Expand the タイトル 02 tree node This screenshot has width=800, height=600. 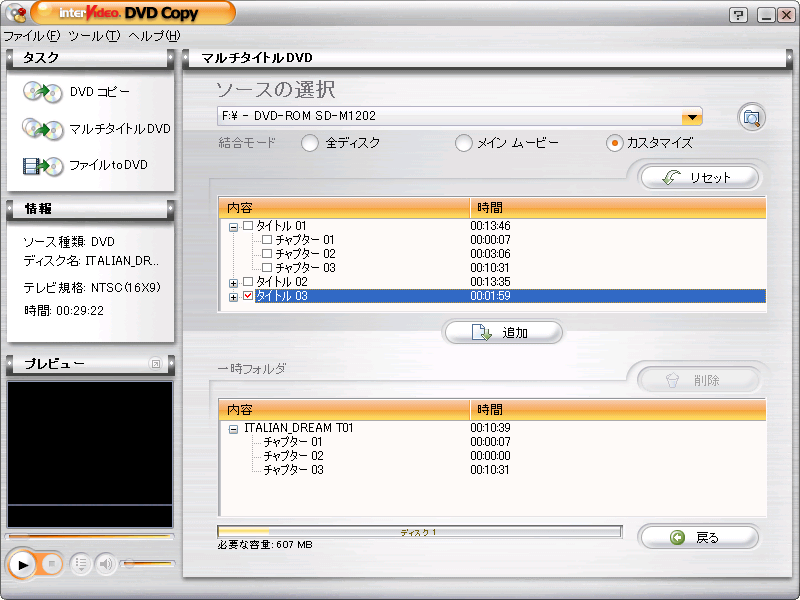233,284
